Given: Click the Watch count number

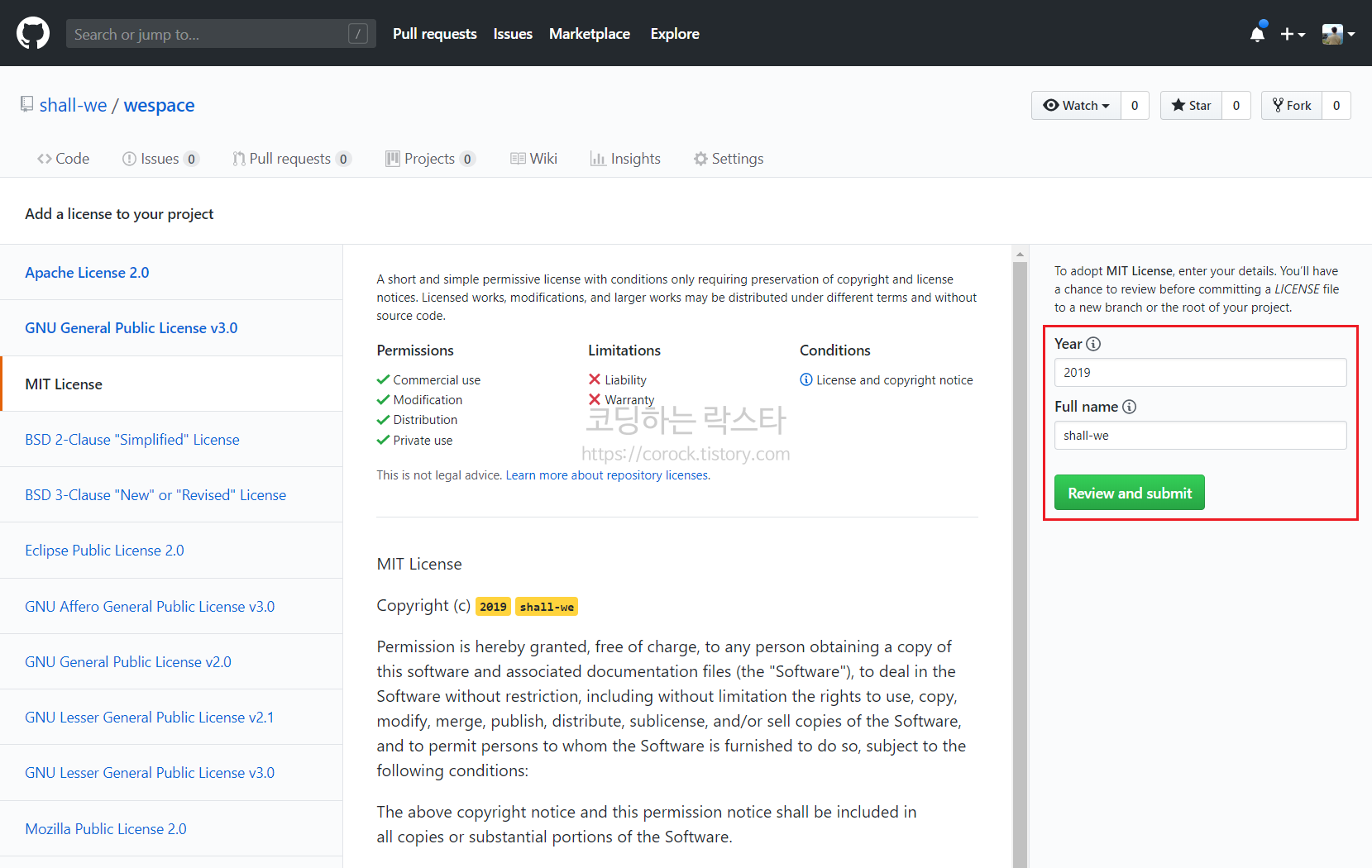Looking at the screenshot, I should click(1135, 105).
